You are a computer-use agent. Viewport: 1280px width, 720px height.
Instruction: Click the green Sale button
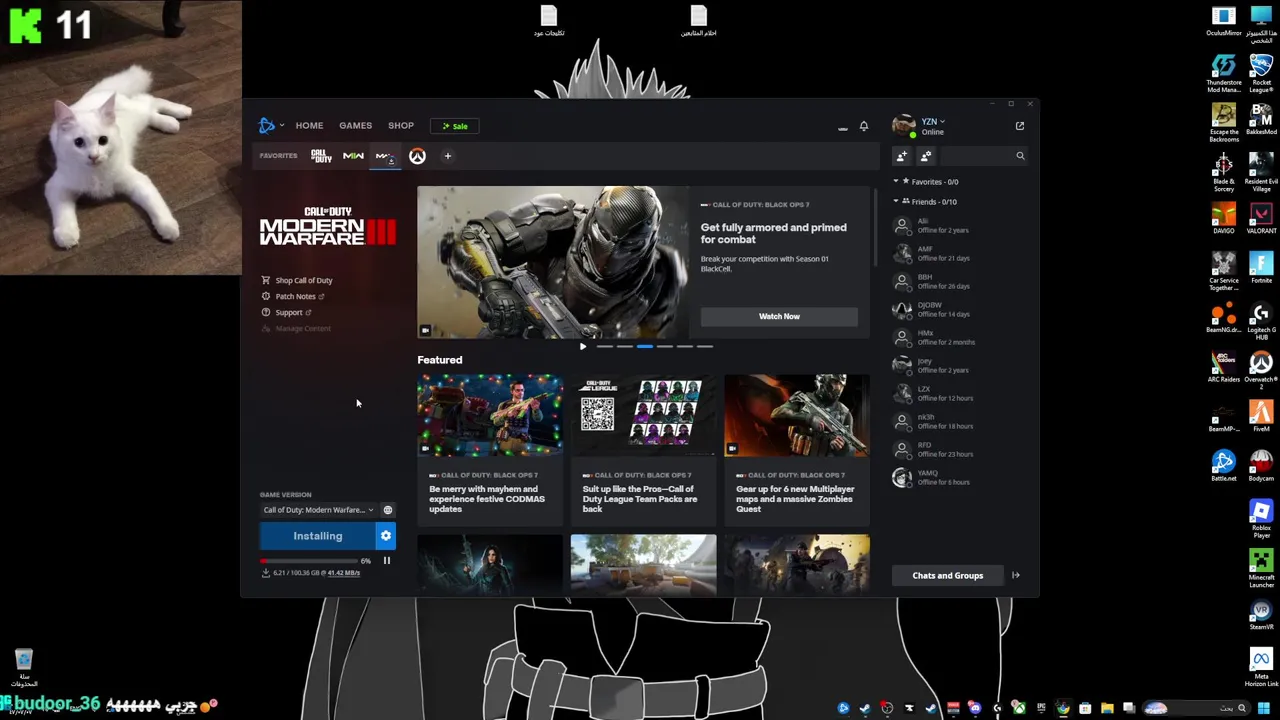click(x=455, y=126)
